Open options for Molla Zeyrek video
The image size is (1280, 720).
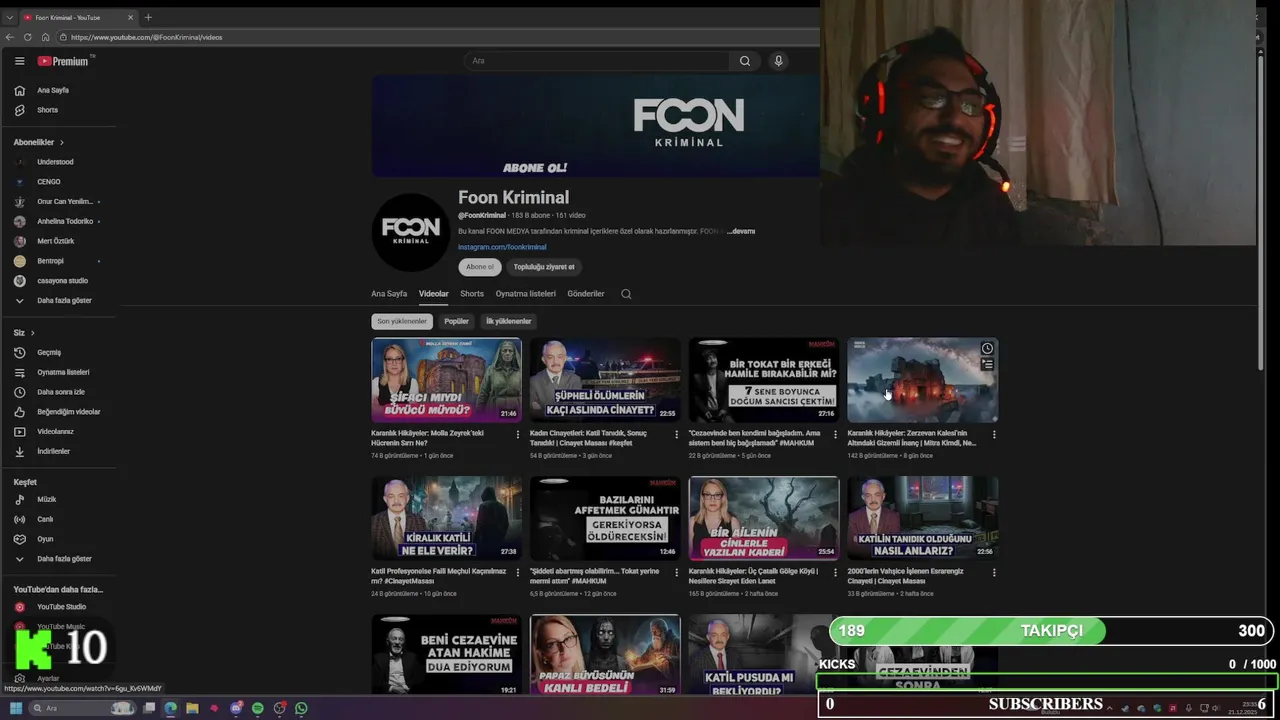pyautogui.click(x=518, y=434)
